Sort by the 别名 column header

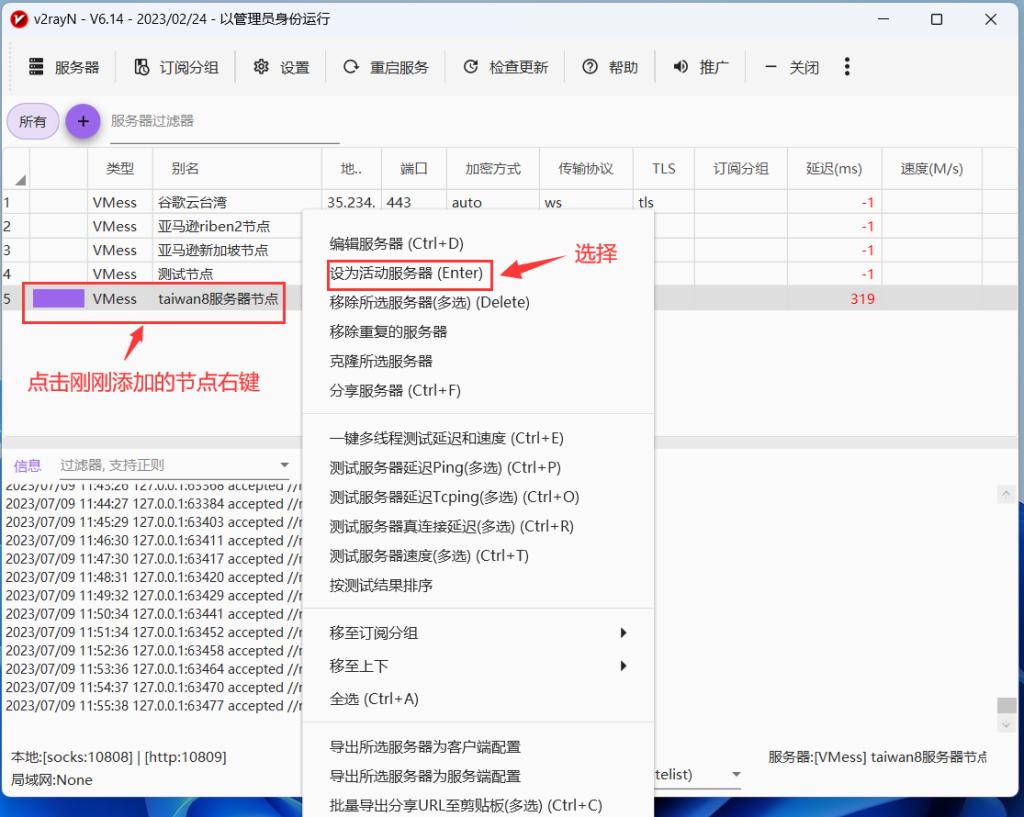pyautogui.click(x=237, y=168)
